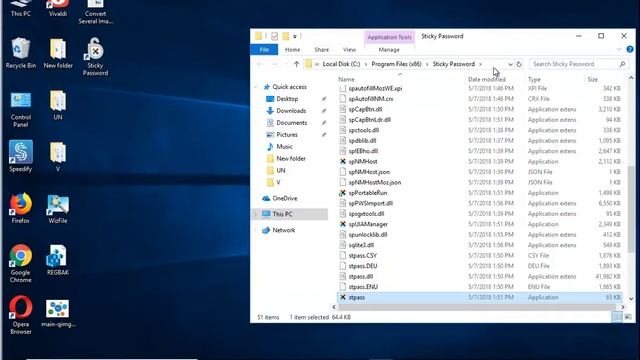Expand the Quick access tree node
Screen dimensions: 640x360
pyautogui.click(x=256, y=87)
